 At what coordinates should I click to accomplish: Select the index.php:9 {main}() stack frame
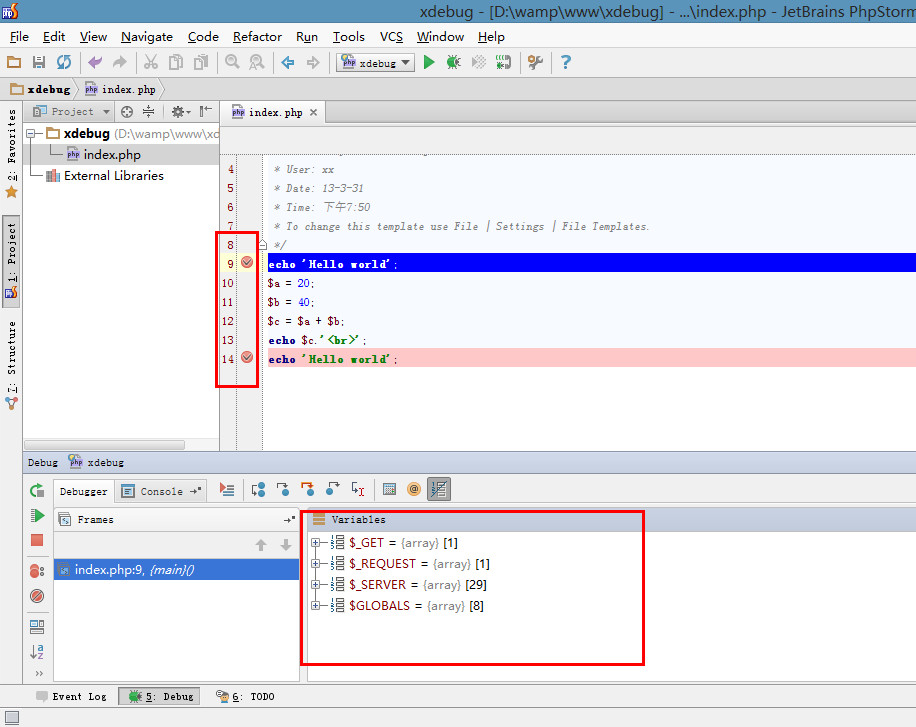(x=176, y=570)
